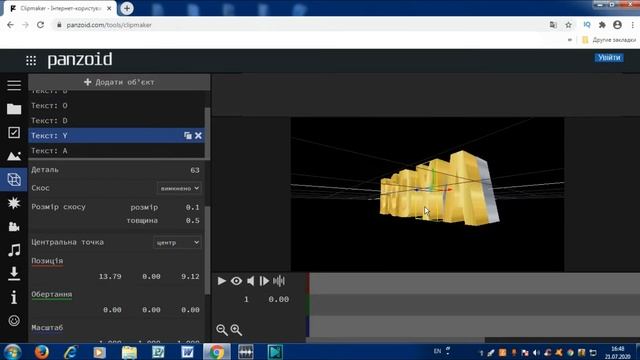The height and width of the screenshot is (360, 640).
Task: Click the smiley face icon in sidebar
Action: tap(14, 320)
